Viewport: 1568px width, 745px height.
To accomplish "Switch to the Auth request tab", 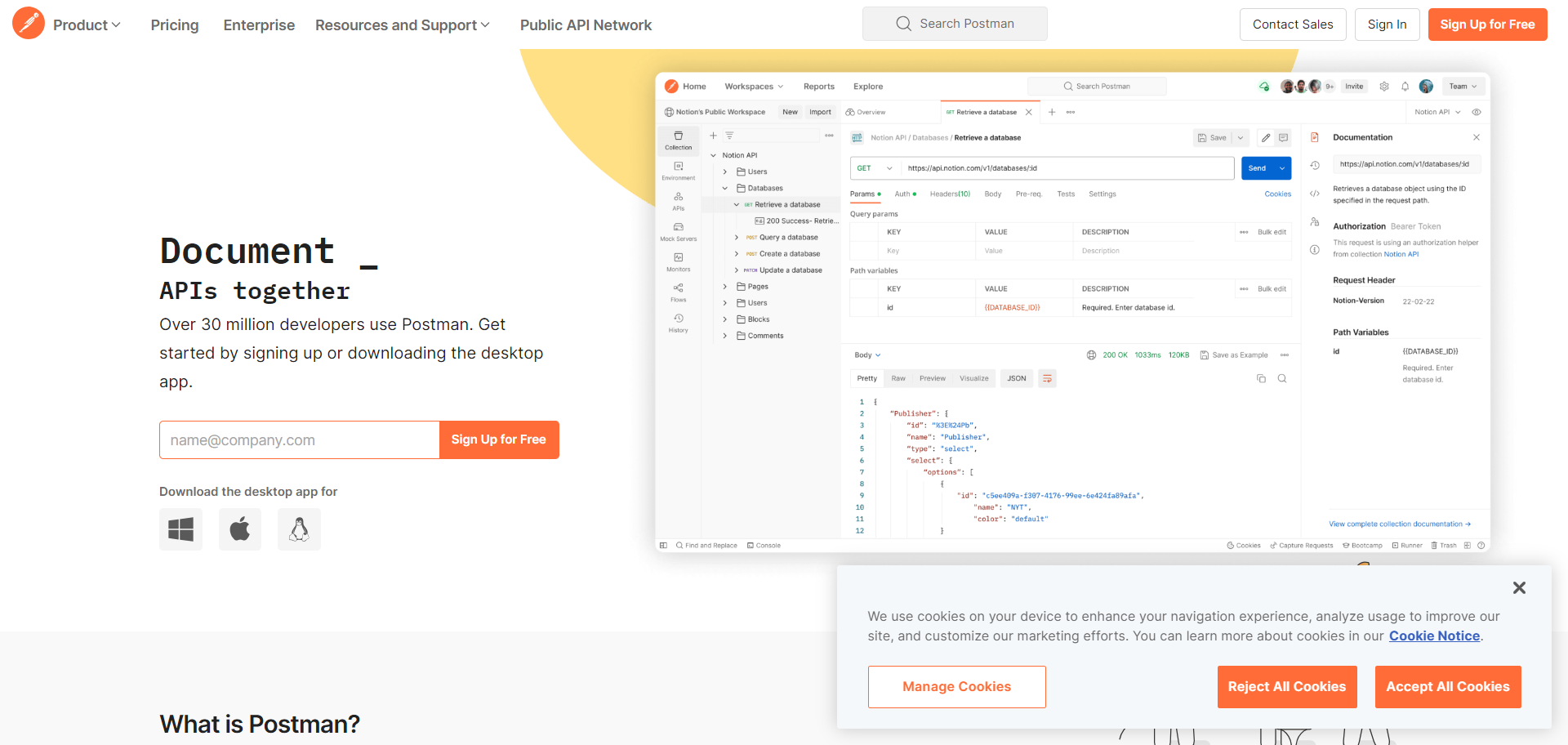I will point(905,194).
